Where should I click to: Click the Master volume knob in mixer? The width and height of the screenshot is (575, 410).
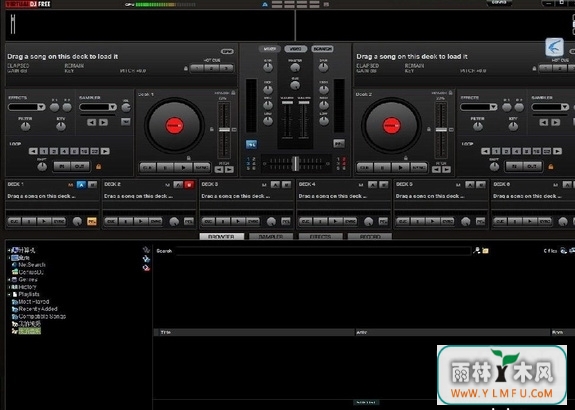[295, 68]
